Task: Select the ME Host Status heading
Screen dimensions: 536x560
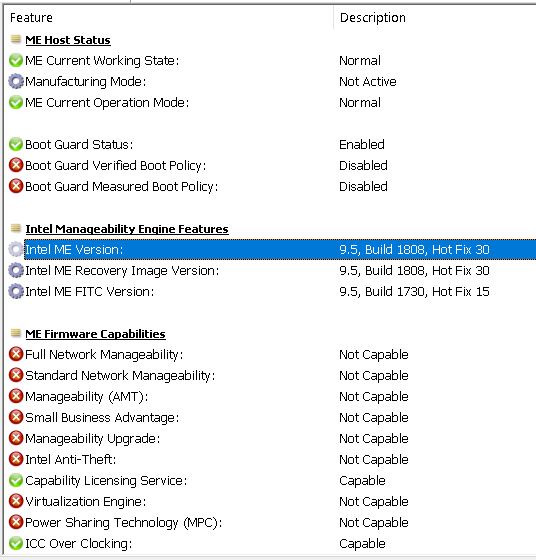Action: point(68,40)
